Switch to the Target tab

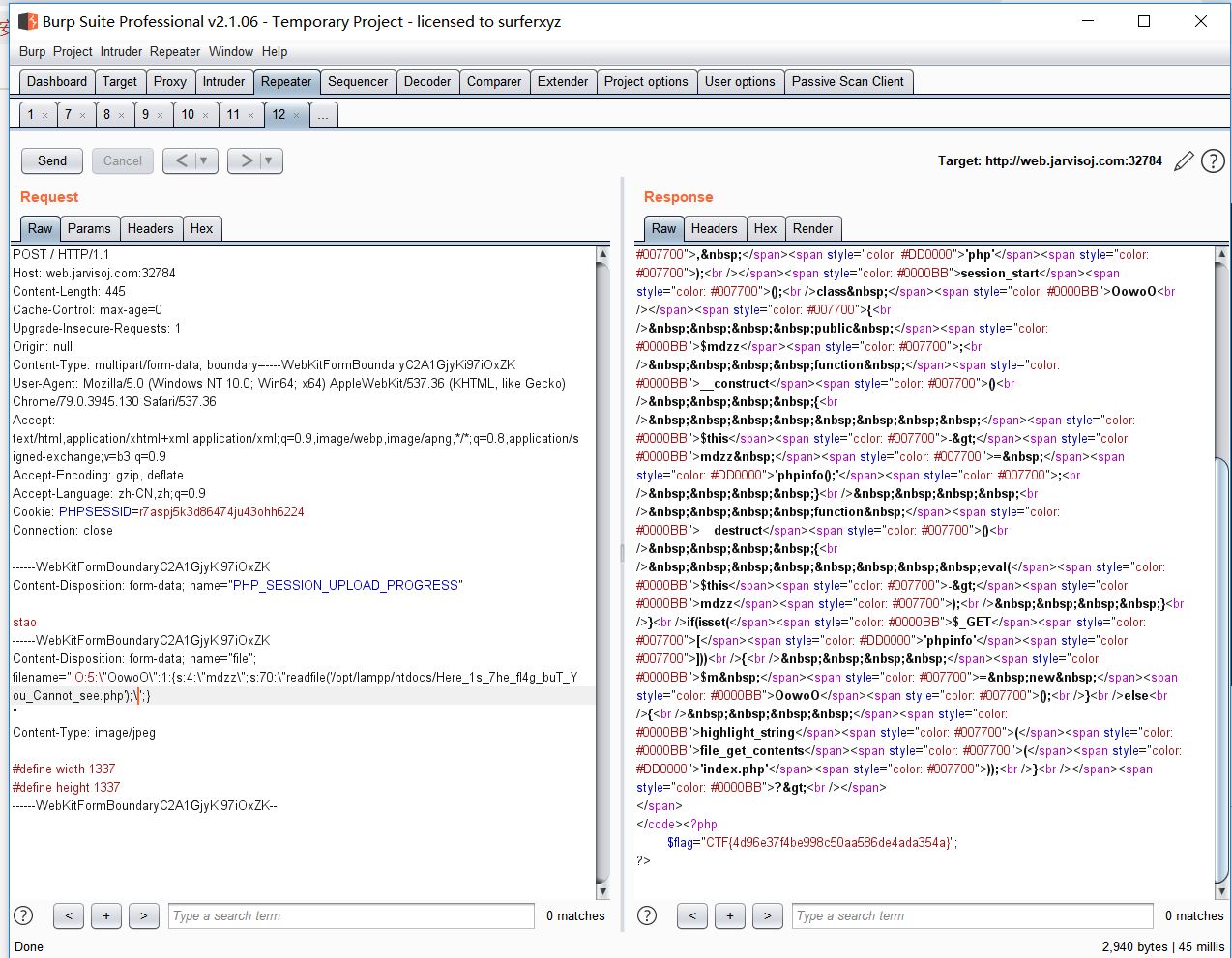tap(120, 81)
